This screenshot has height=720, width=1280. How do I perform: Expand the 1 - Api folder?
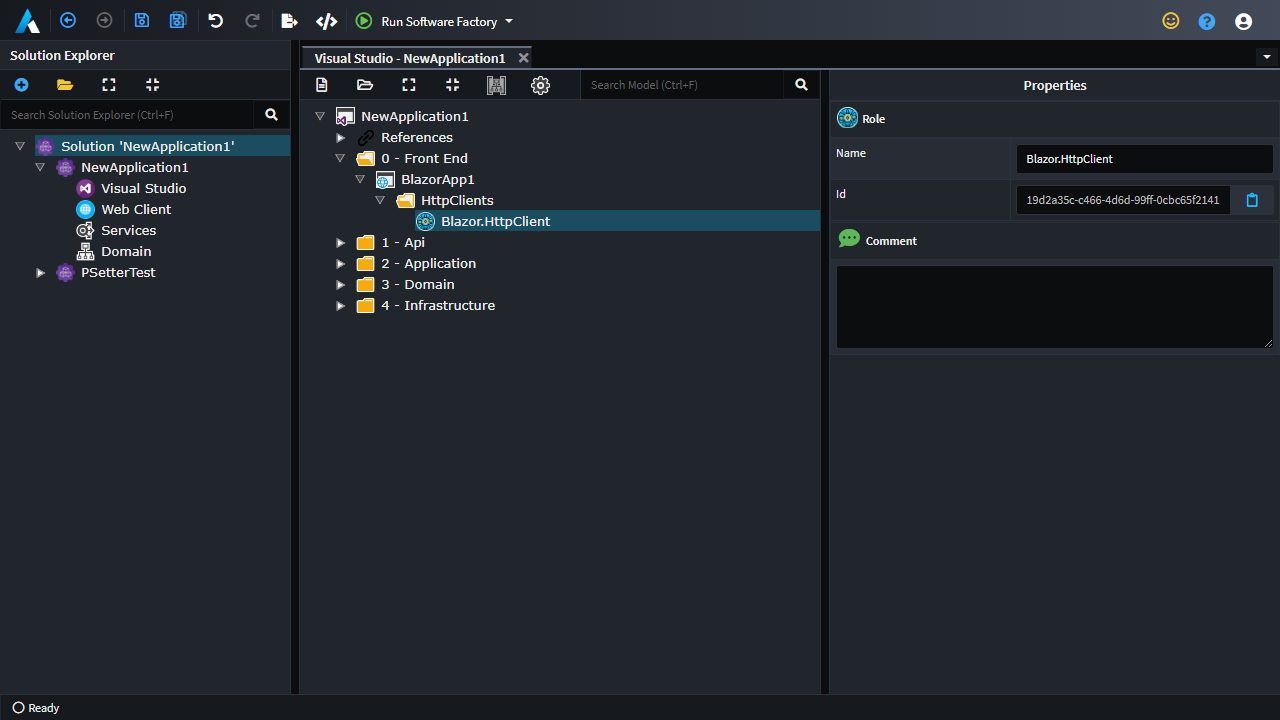[340, 242]
